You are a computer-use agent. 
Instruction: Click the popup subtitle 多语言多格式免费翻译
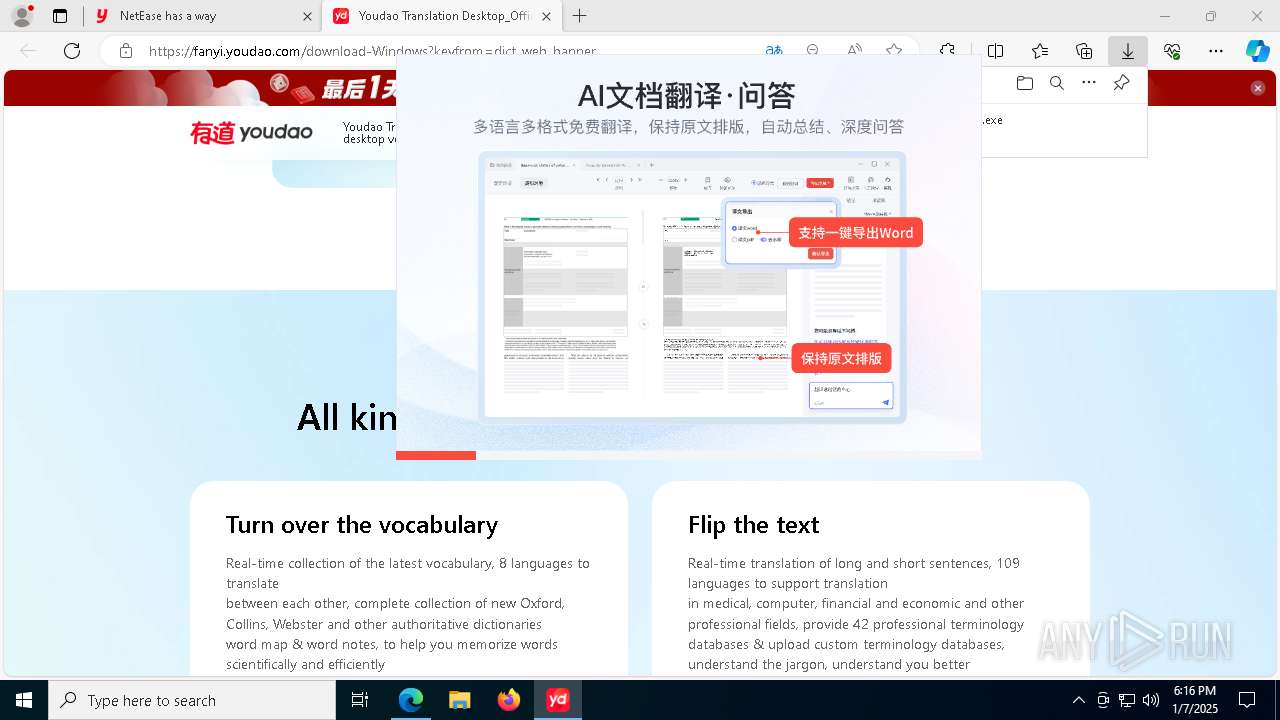(688, 127)
